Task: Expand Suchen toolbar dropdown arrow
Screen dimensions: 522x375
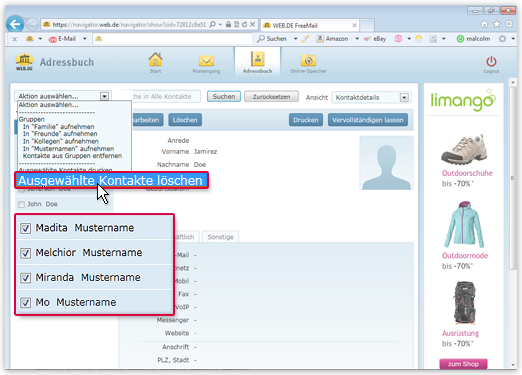Action: coord(295,39)
